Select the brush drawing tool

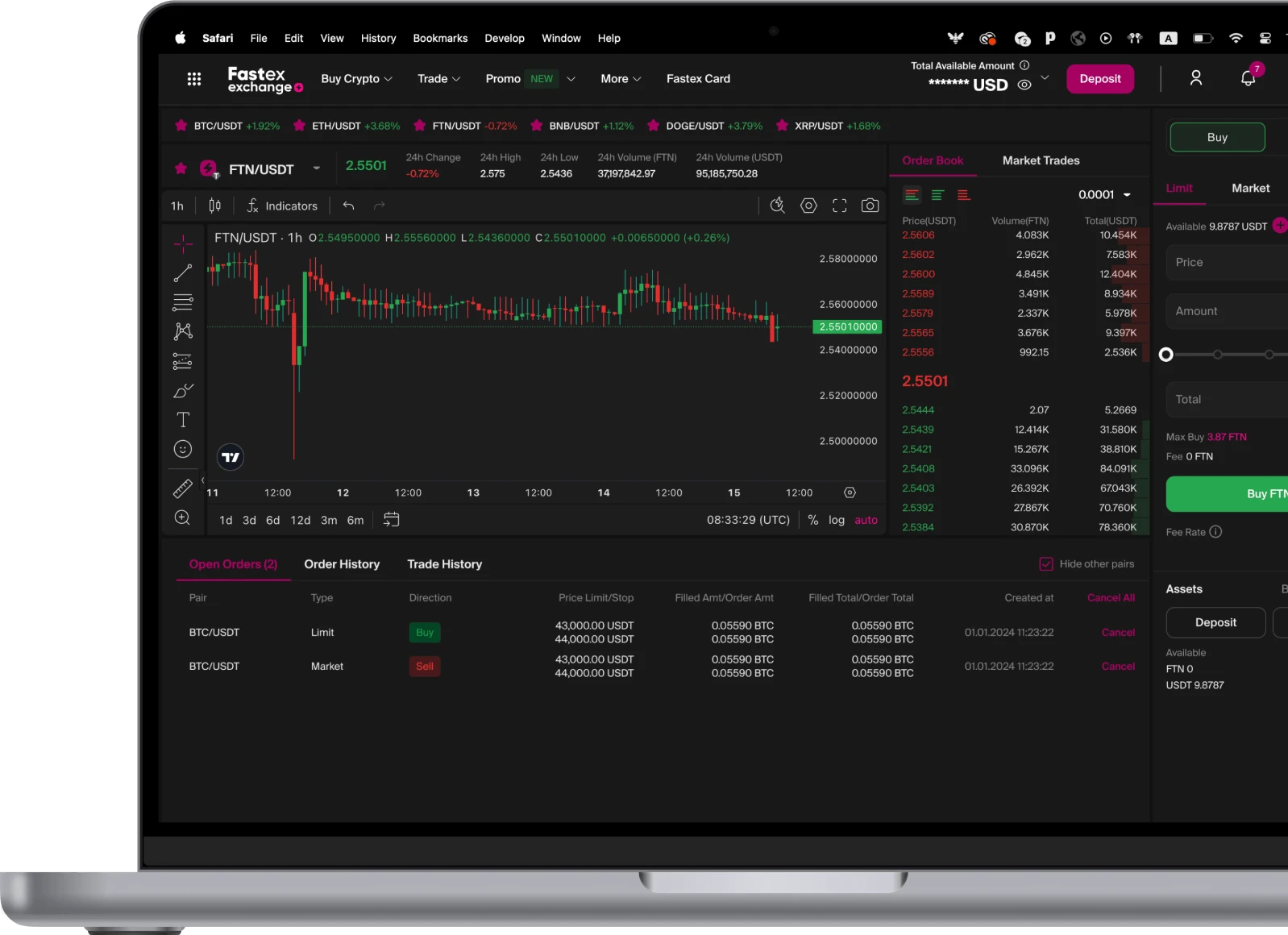pyautogui.click(x=183, y=391)
